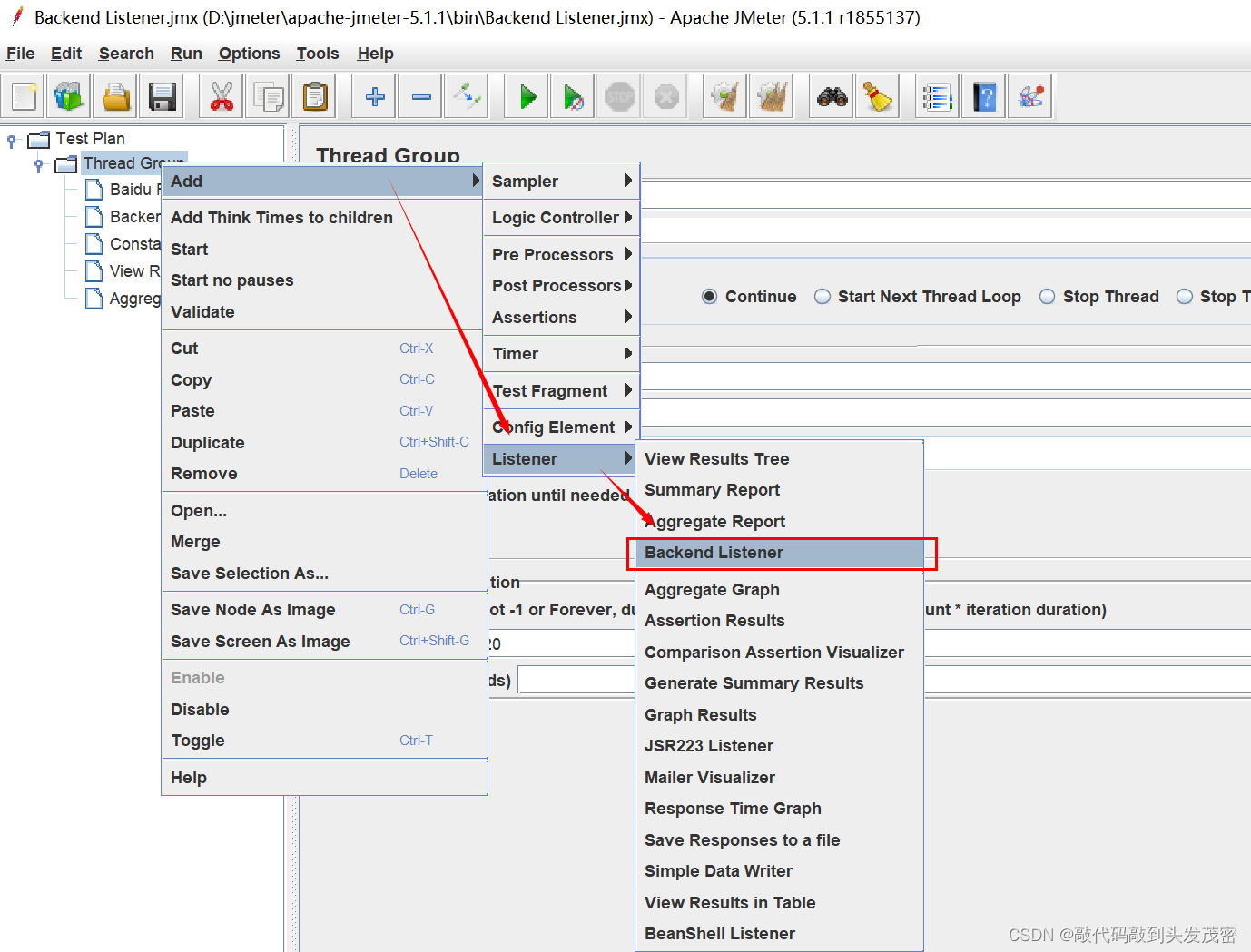This screenshot has width=1251, height=952.
Task: Click the grayed Shutdown toolbar icon
Action: pos(666,96)
